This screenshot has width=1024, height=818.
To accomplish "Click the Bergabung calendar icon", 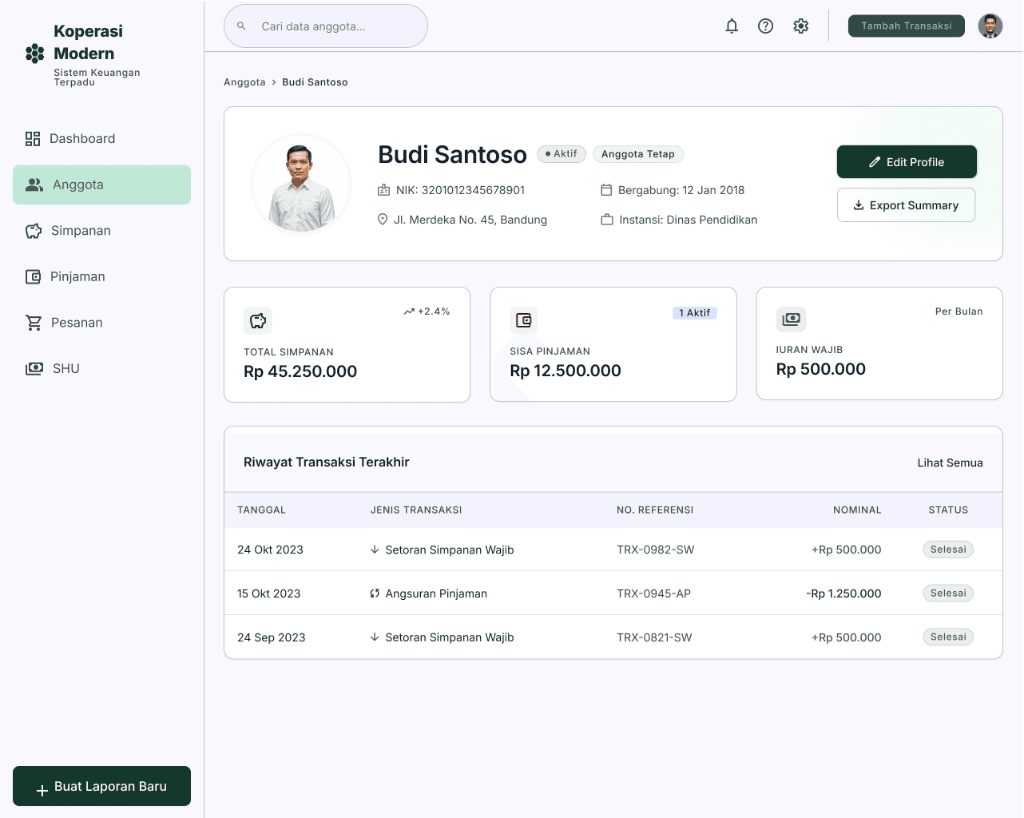I will coord(606,190).
